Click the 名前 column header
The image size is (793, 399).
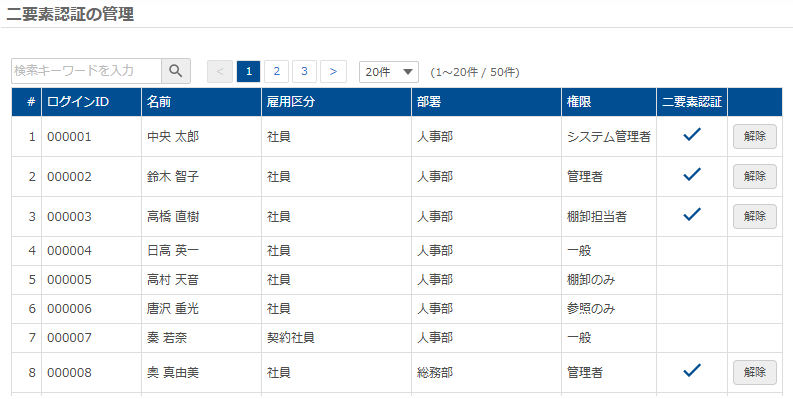[201, 102]
